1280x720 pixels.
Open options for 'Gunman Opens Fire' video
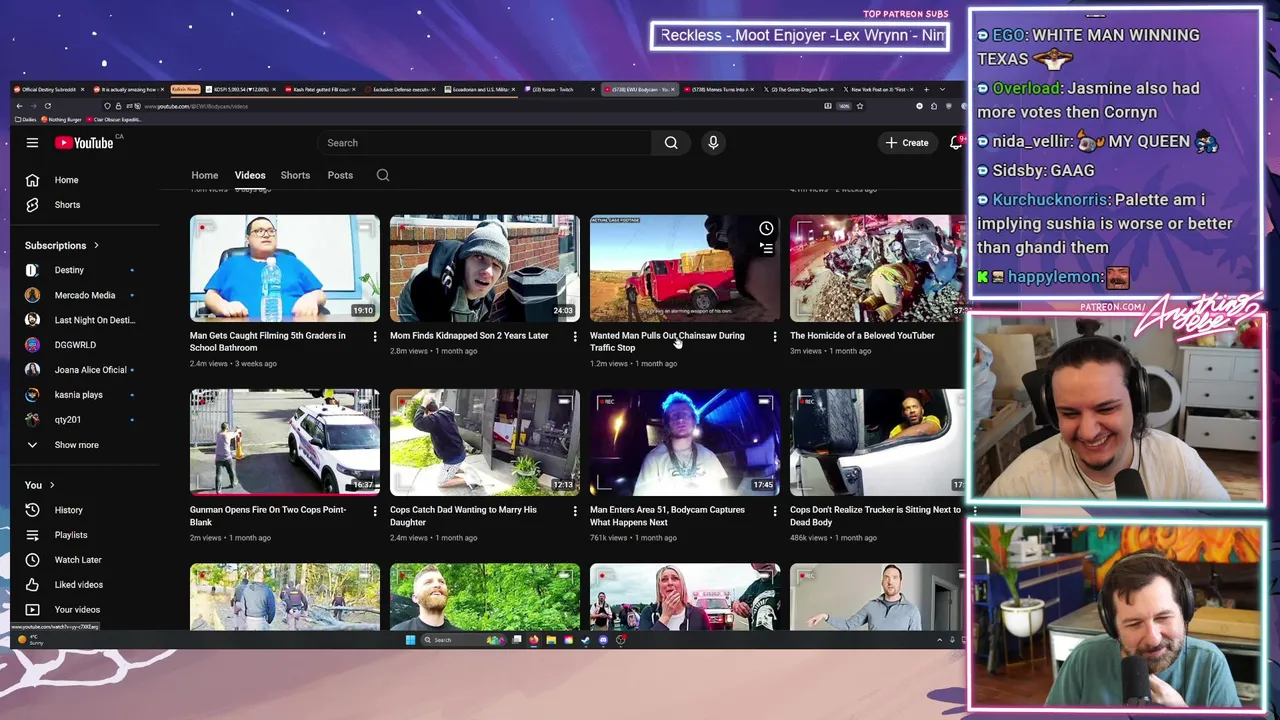click(x=375, y=511)
